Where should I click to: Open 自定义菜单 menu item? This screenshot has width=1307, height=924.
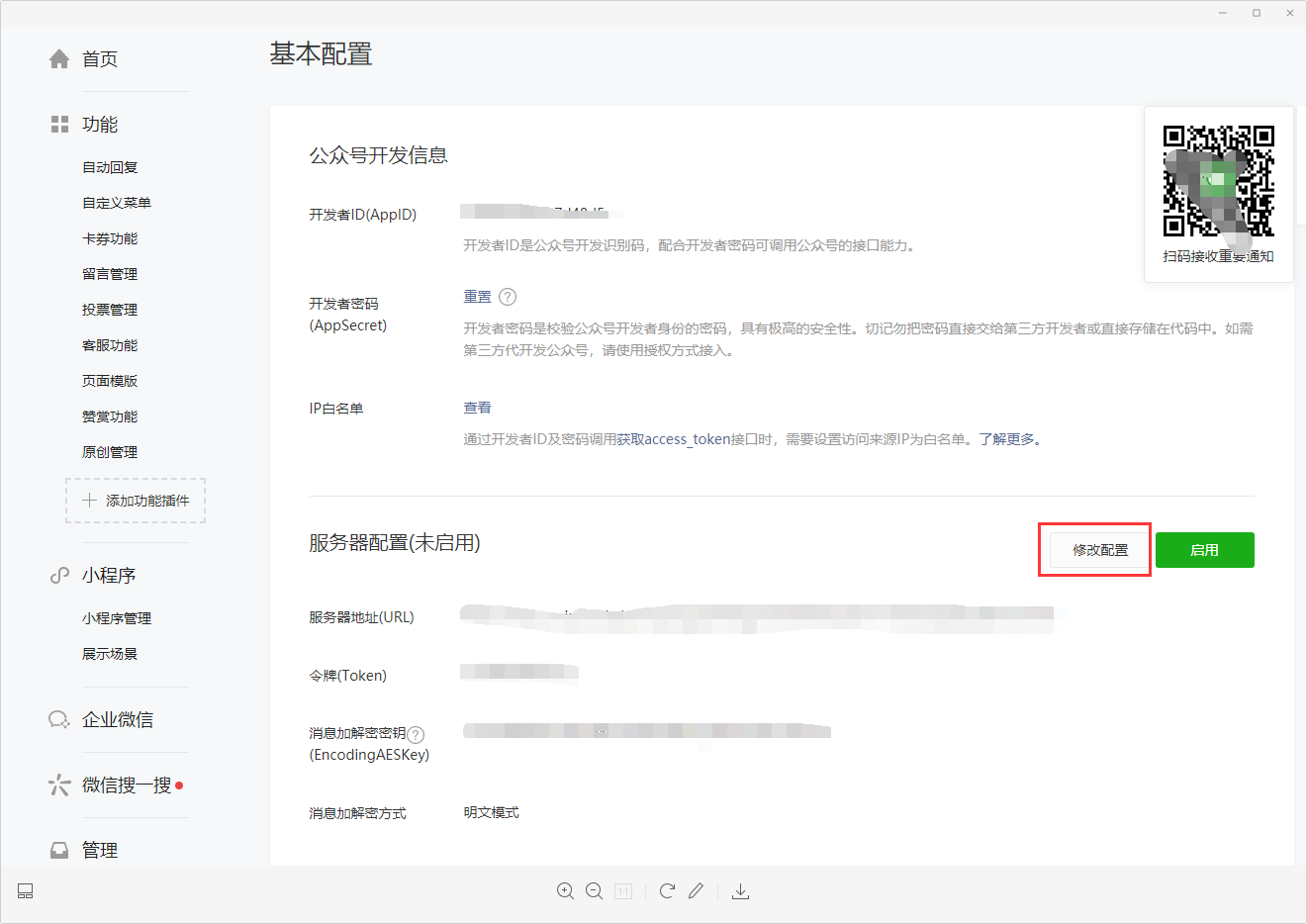[x=117, y=203]
